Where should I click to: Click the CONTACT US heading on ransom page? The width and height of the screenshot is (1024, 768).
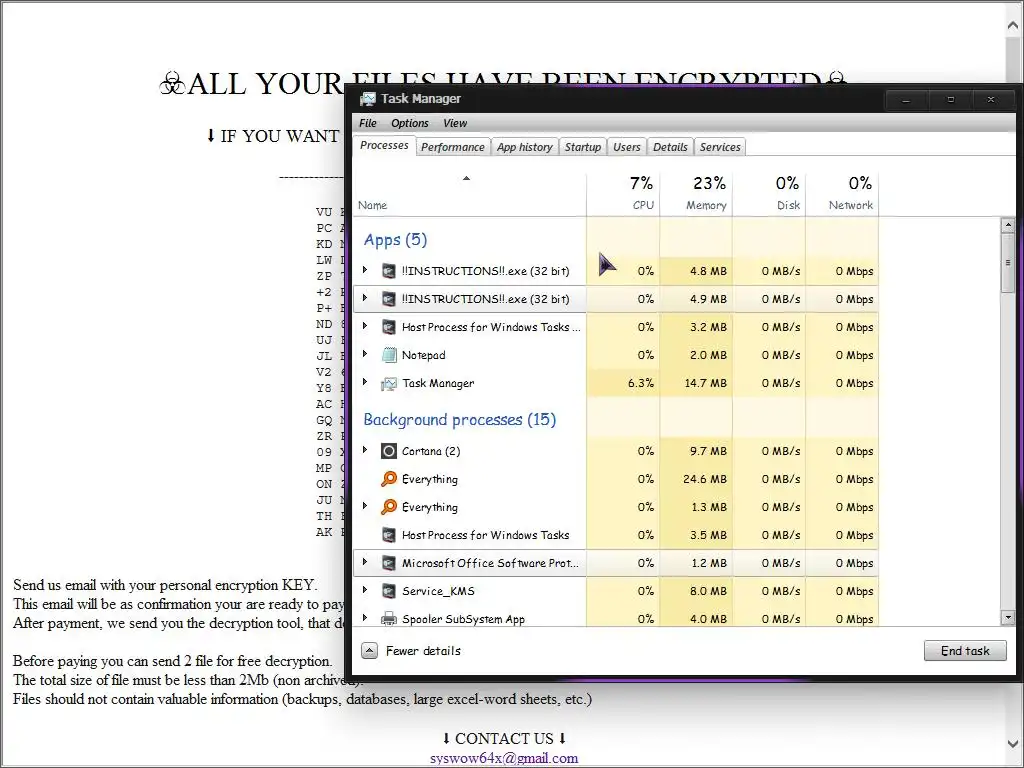(504, 739)
